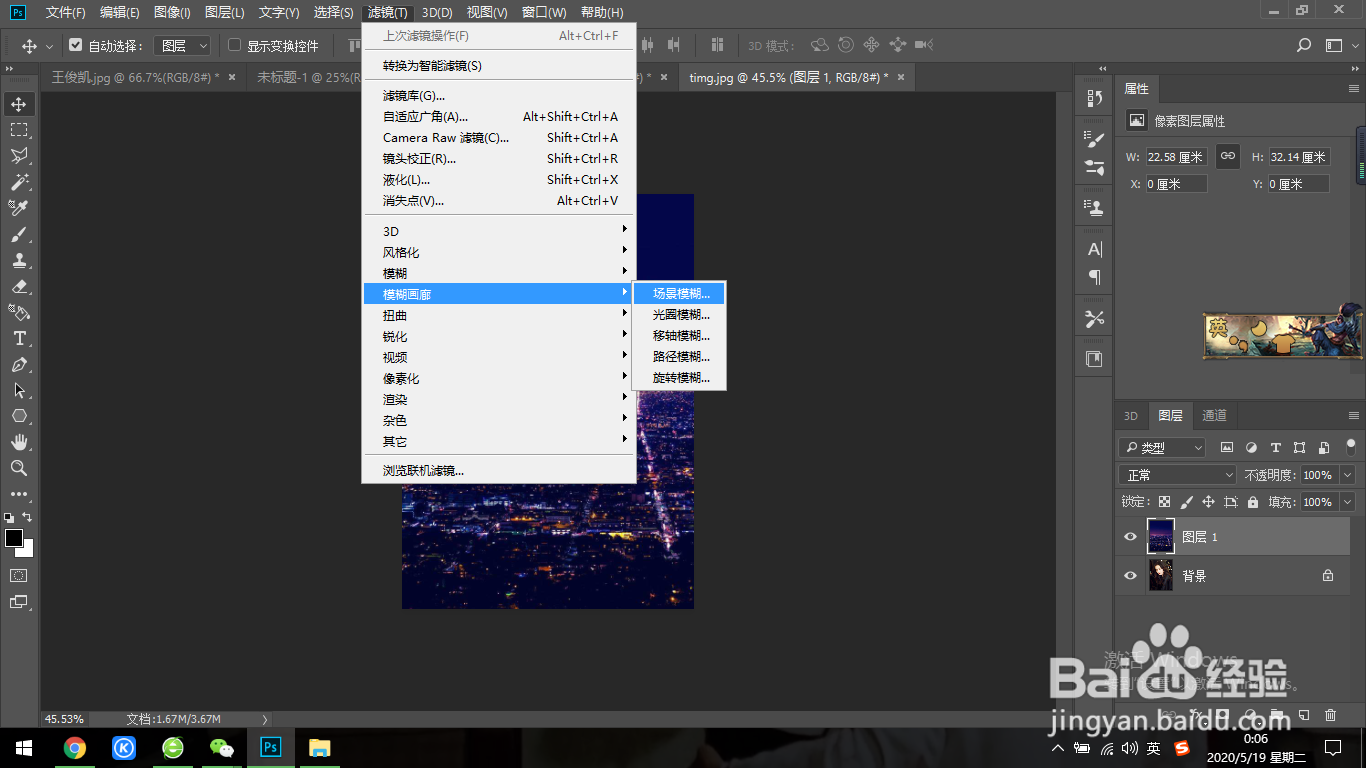Select the Rectangular Marquee tool
1366x768 pixels.
[x=19, y=130]
